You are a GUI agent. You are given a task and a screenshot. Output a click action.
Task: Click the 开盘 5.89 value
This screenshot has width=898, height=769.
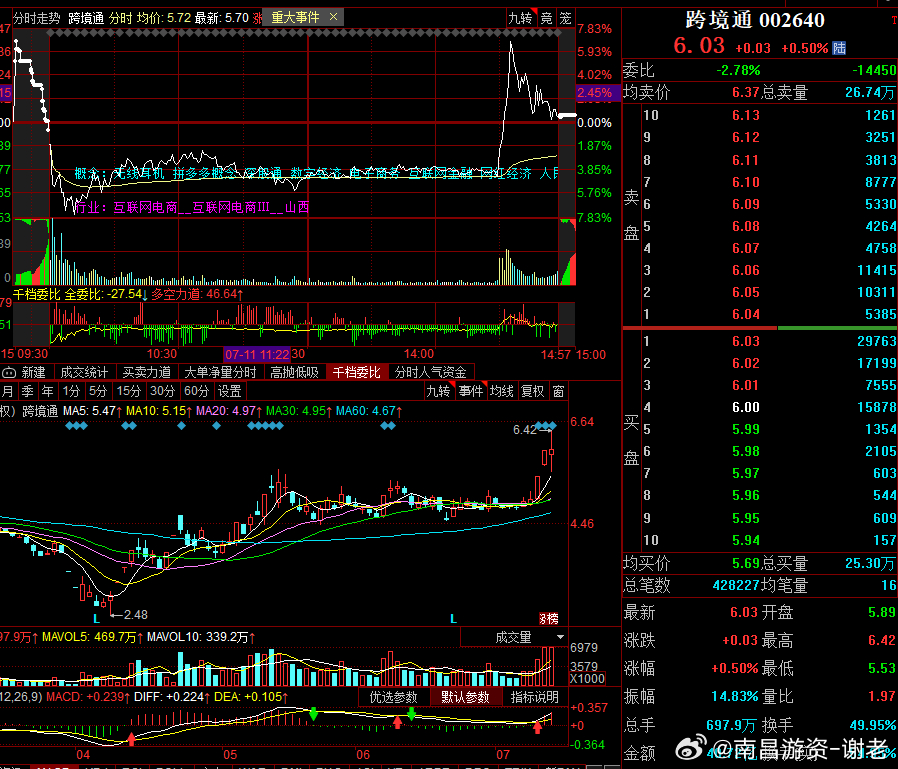coord(881,612)
